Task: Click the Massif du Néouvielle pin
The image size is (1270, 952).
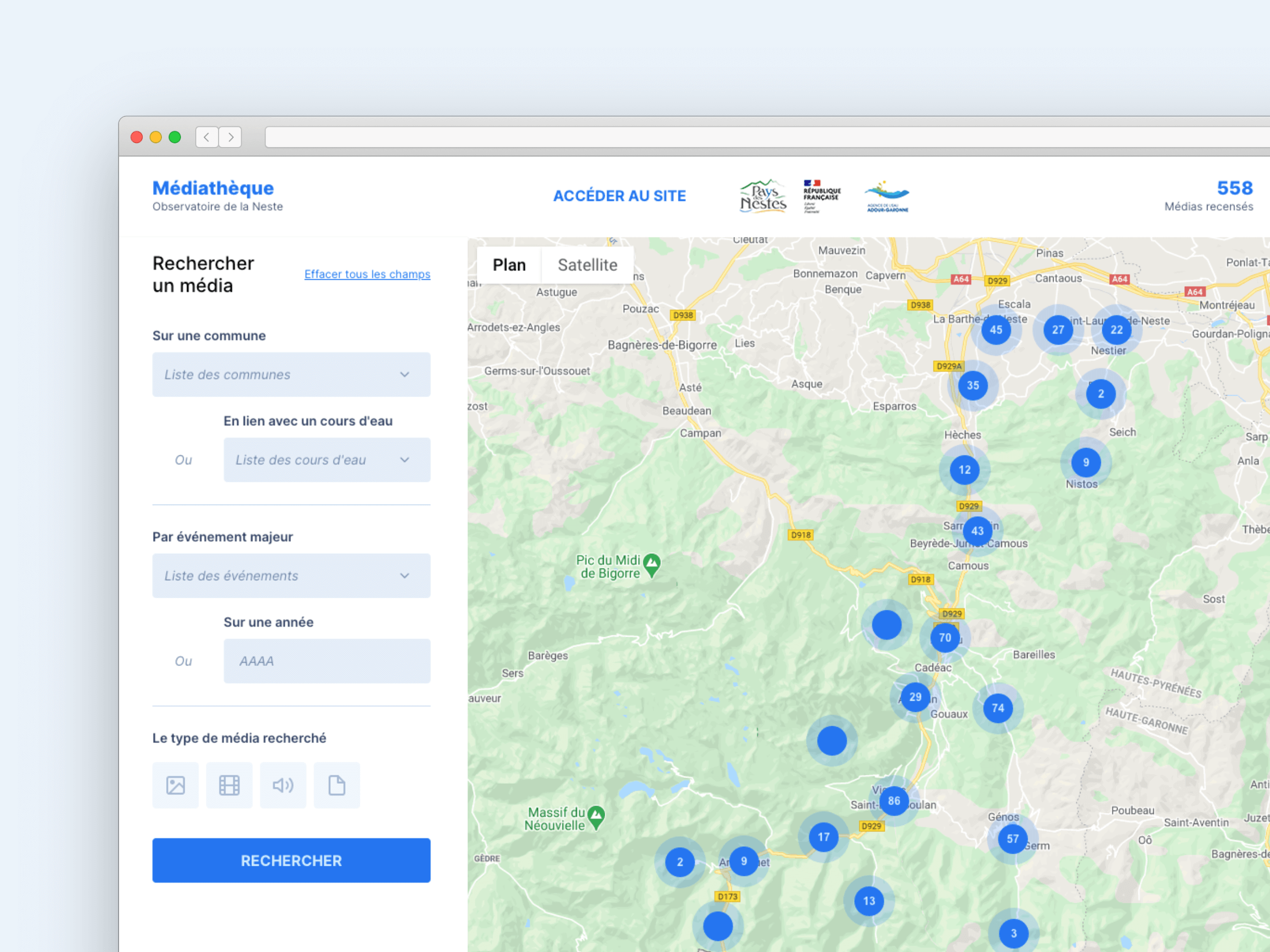Action: [596, 818]
